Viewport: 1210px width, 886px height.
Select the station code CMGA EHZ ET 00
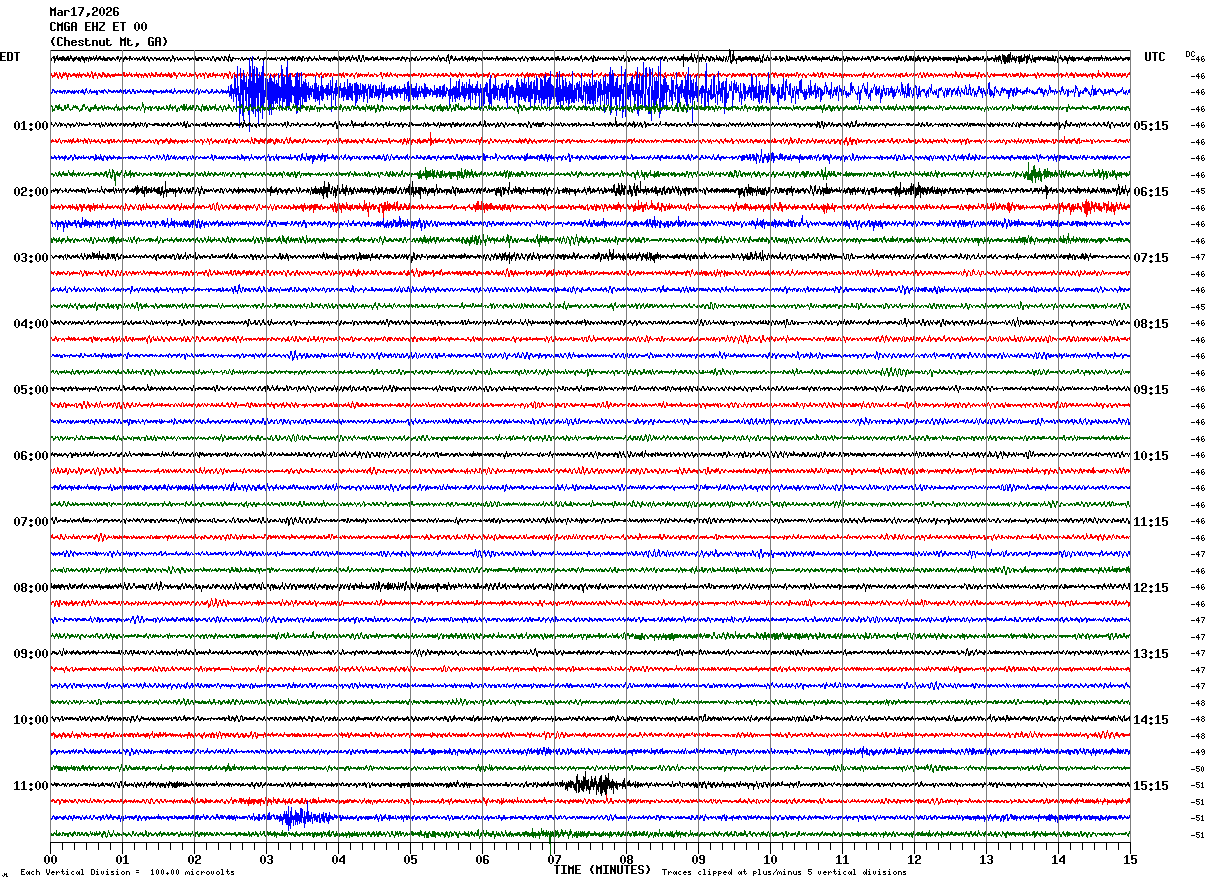[x=98, y=27]
